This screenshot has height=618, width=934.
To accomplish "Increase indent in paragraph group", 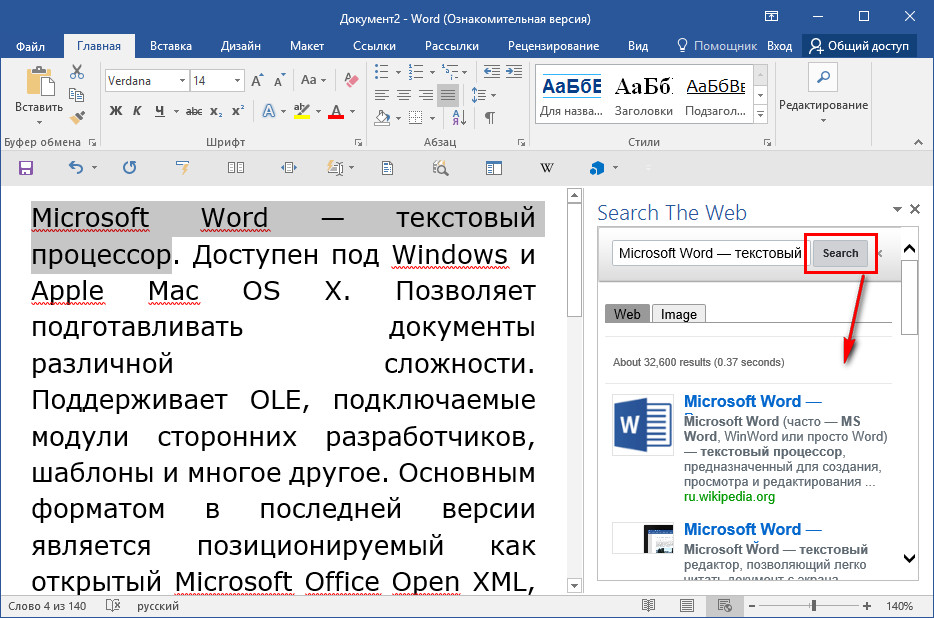I will pyautogui.click(x=514, y=72).
